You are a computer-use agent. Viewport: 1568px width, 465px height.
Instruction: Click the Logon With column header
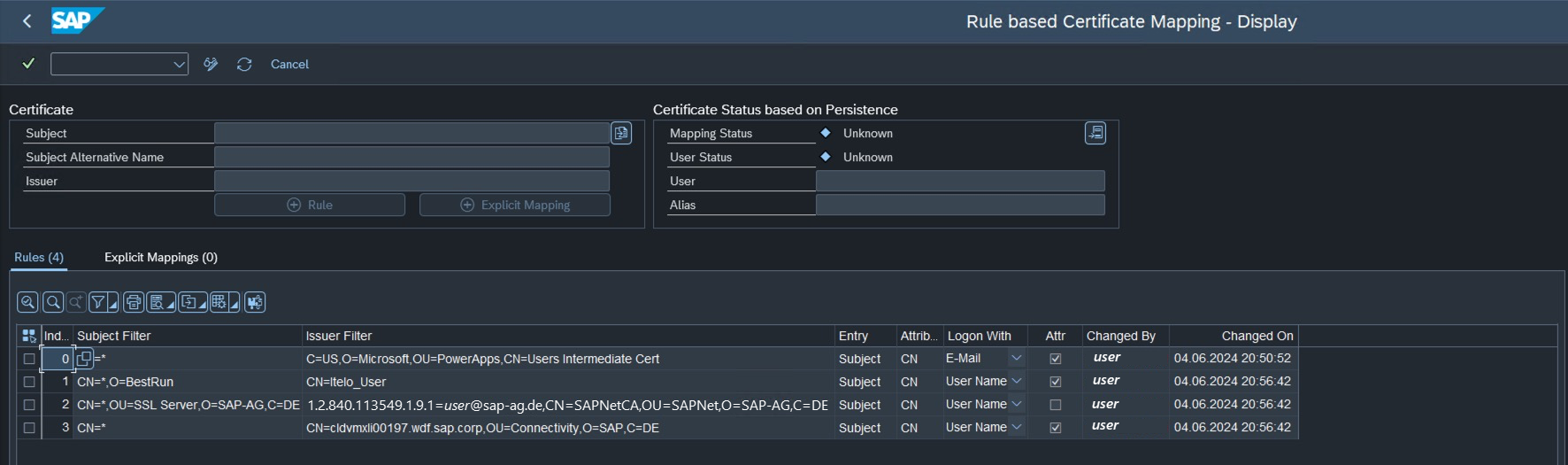(985, 336)
